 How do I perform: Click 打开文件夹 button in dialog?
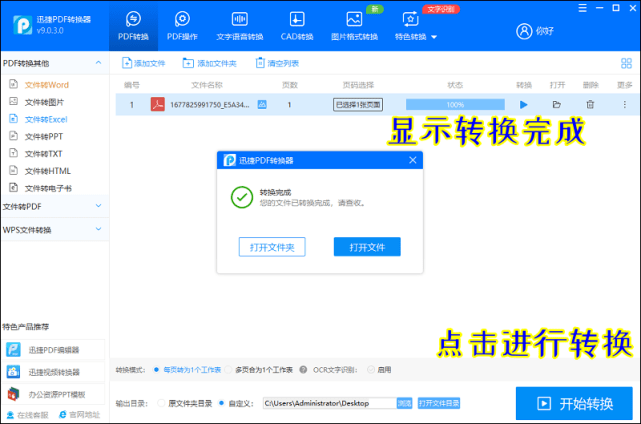(272, 247)
